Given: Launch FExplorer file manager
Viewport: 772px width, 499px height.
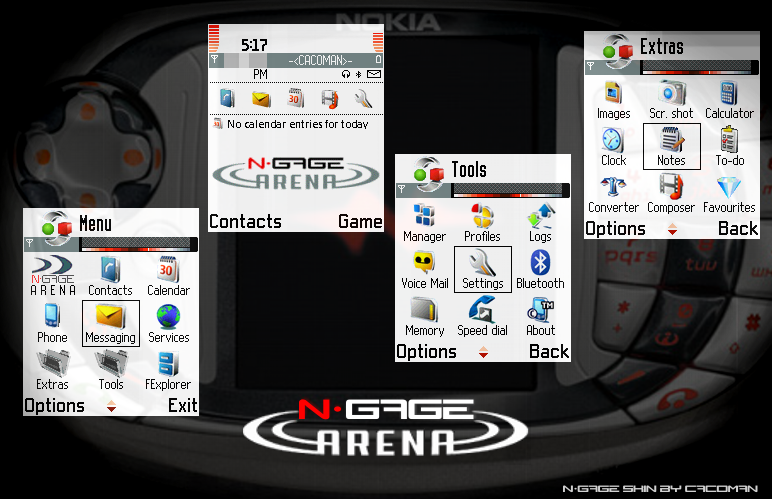Looking at the screenshot, I should pos(168,370).
